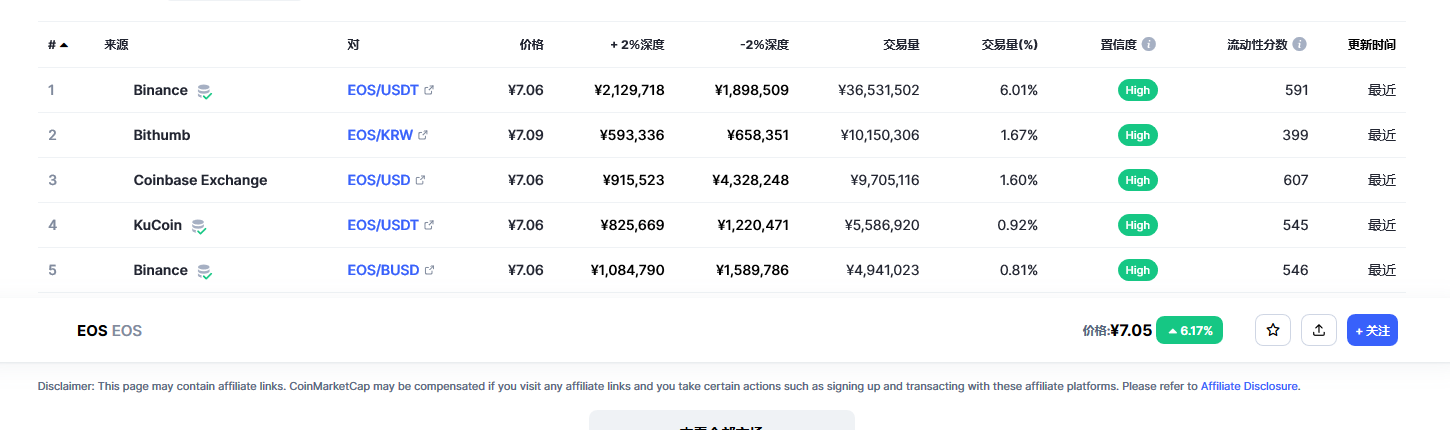Click the High confidence badge in Bithumb row

coord(1137,135)
